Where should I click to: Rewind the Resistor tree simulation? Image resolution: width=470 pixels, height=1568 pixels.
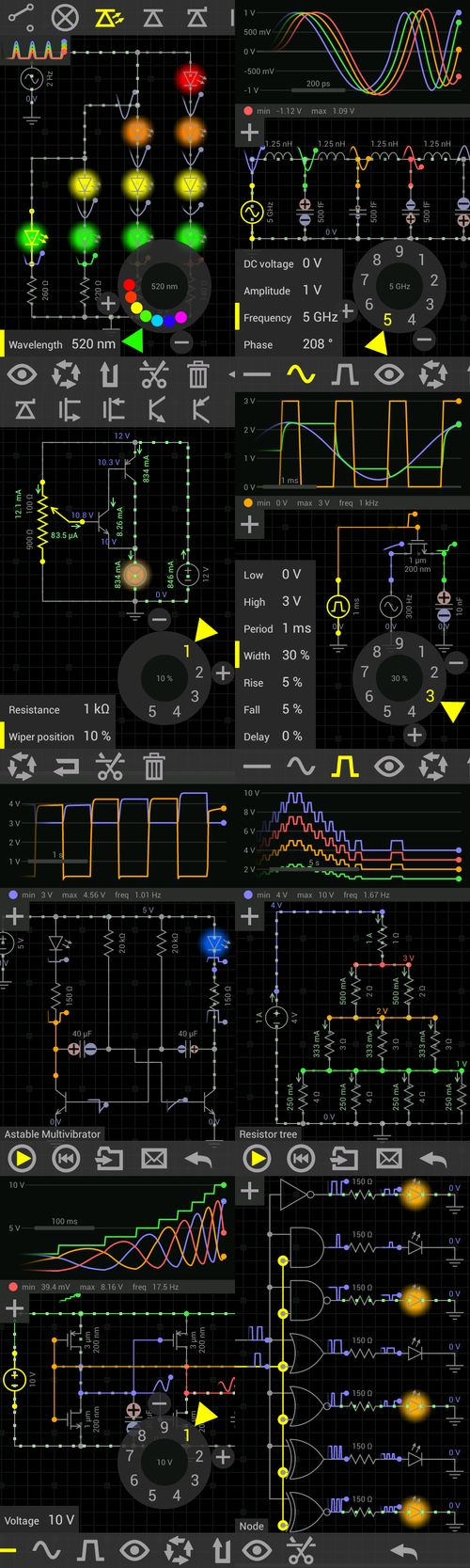point(301,1159)
